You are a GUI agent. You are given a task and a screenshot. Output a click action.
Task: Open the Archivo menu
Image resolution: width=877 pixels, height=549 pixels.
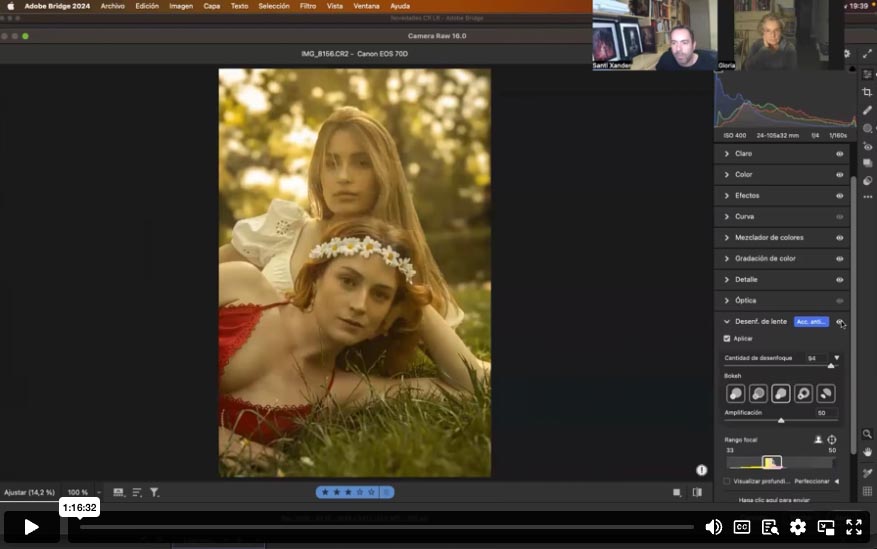pyautogui.click(x=112, y=6)
